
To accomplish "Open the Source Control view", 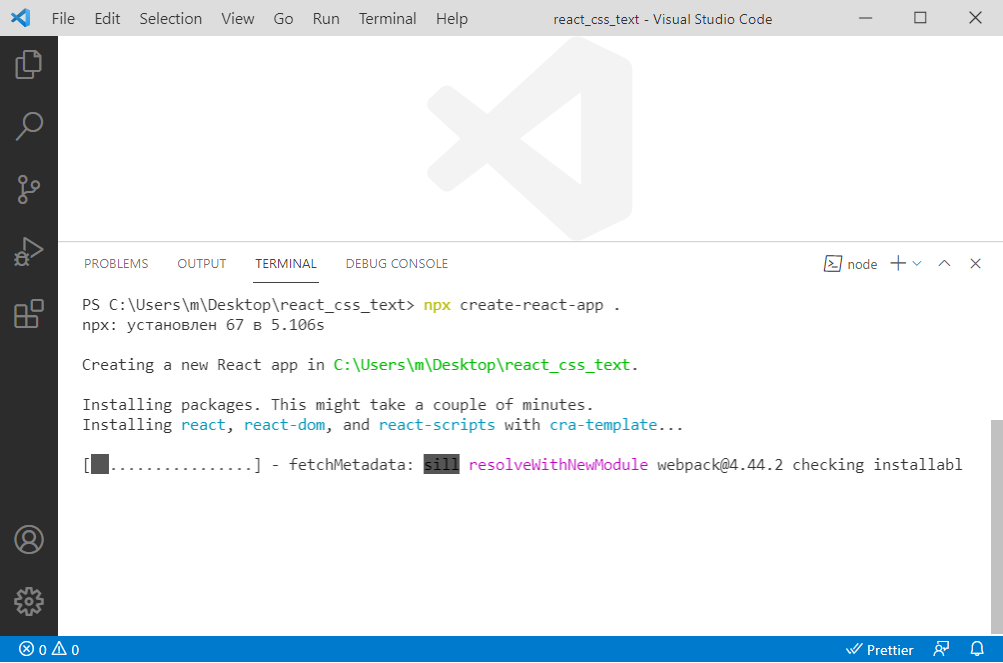I will (29, 188).
